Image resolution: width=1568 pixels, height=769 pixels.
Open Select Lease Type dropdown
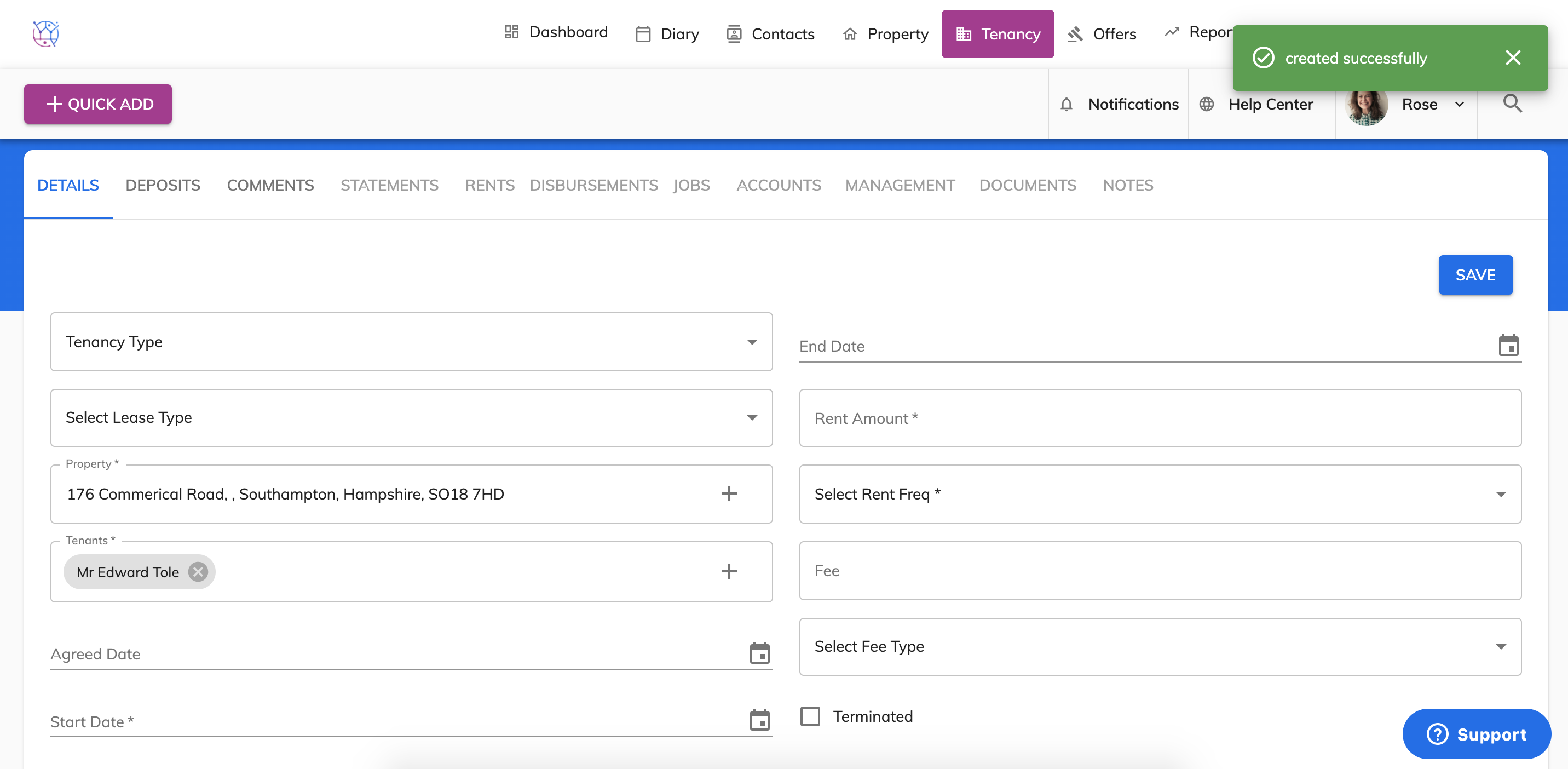tap(752, 418)
